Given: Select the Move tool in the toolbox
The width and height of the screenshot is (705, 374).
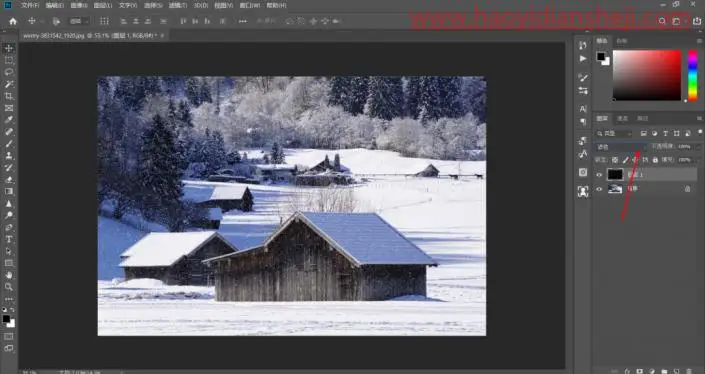Looking at the screenshot, I should [9, 48].
